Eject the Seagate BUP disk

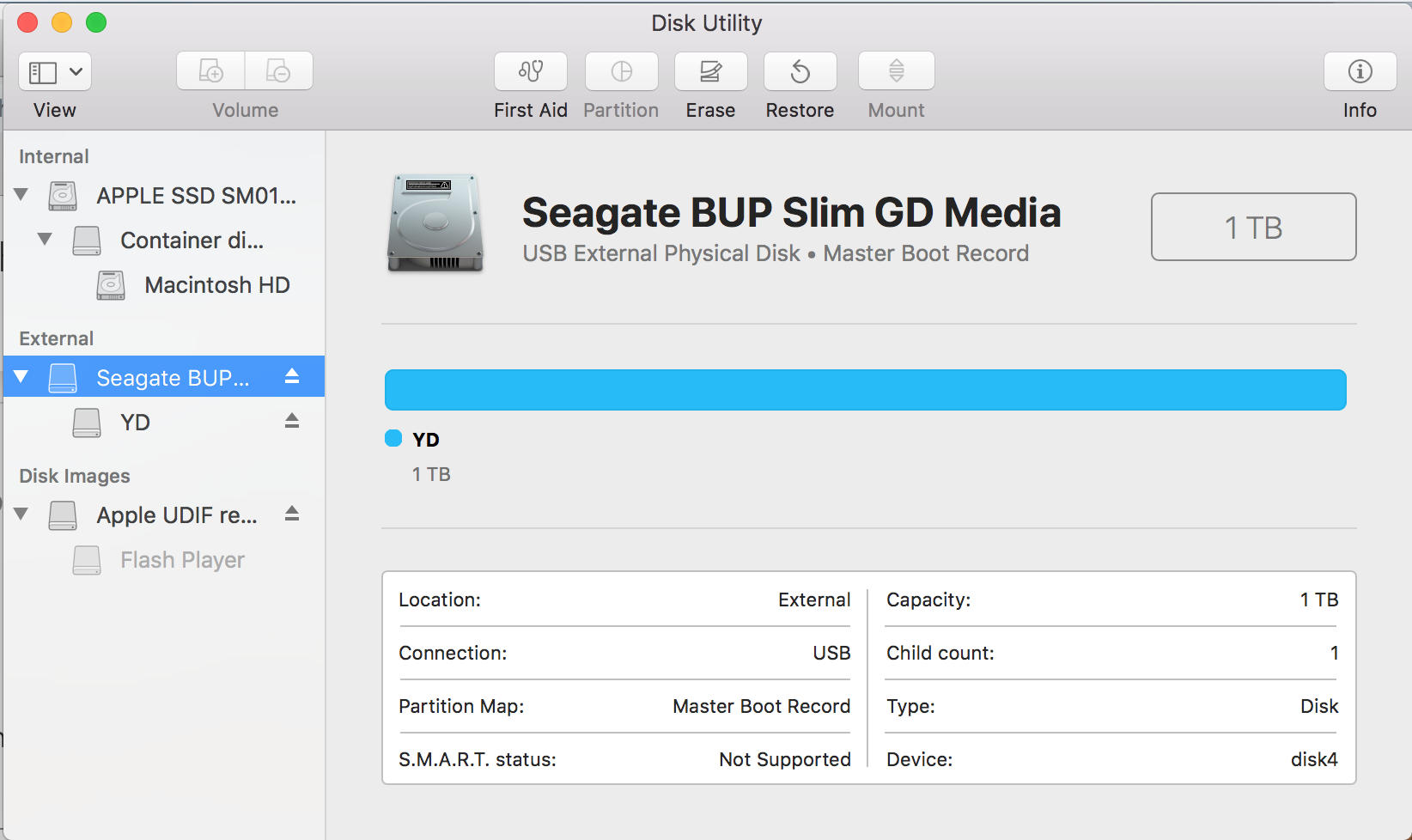pos(292,376)
